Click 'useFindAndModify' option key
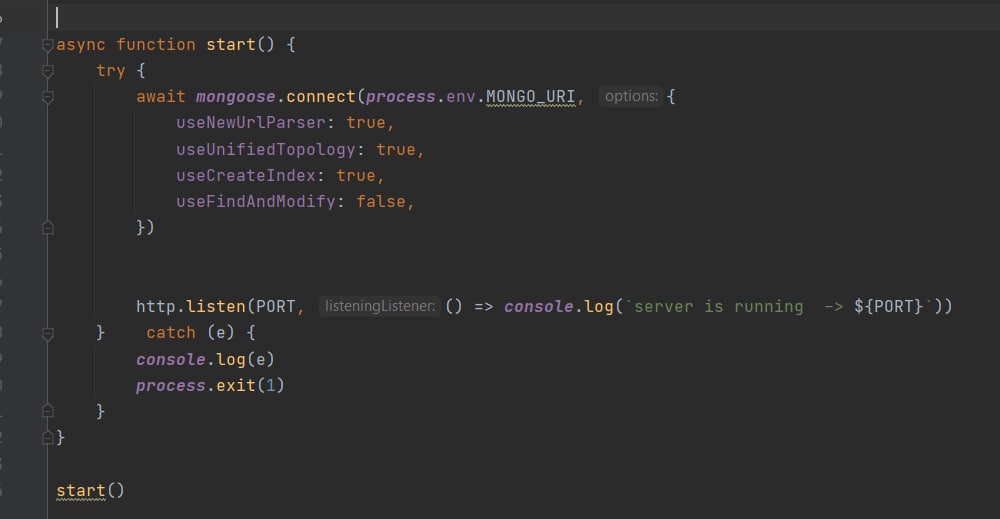1000x519 pixels. point(255,201)
